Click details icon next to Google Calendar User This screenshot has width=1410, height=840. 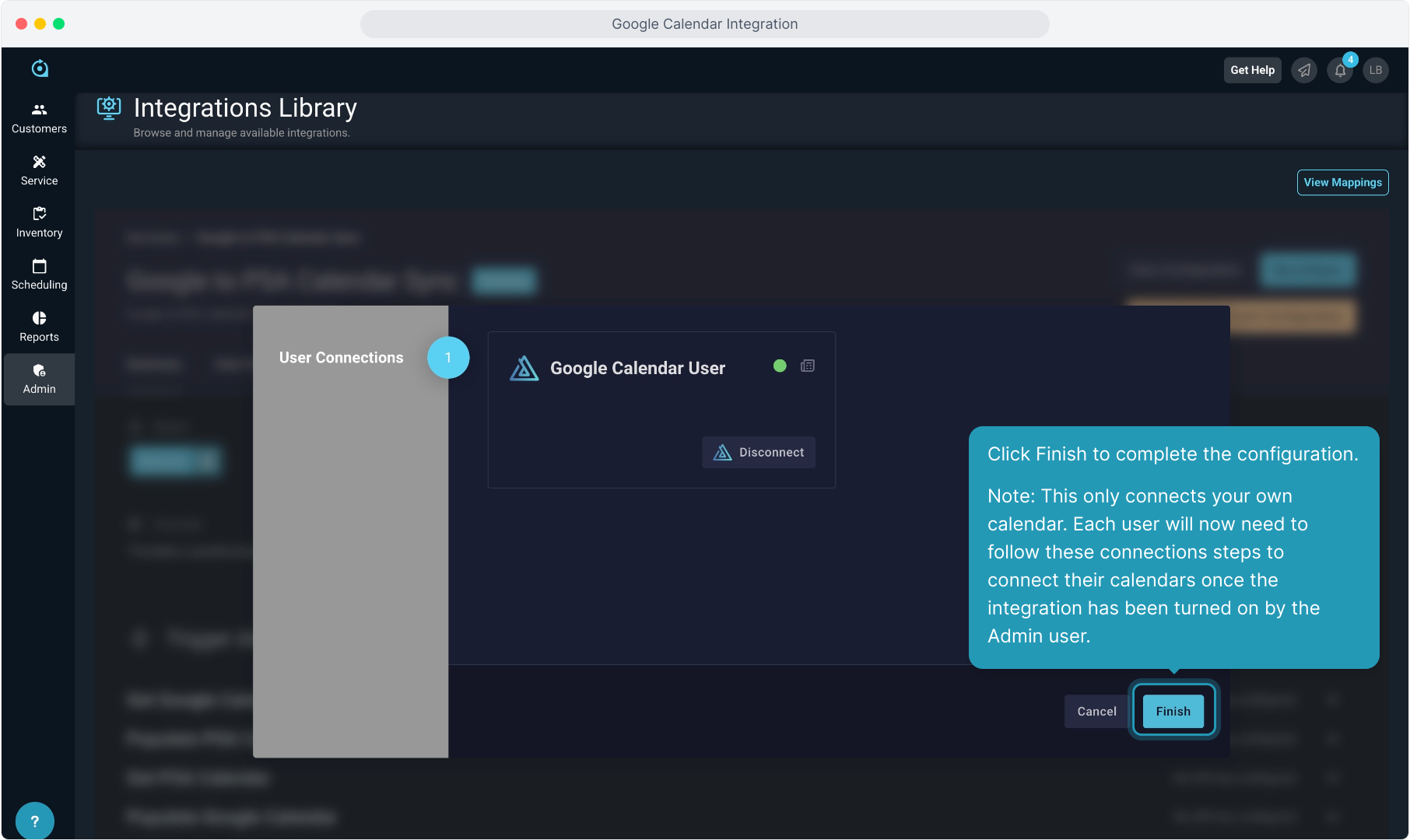point(808,366)
